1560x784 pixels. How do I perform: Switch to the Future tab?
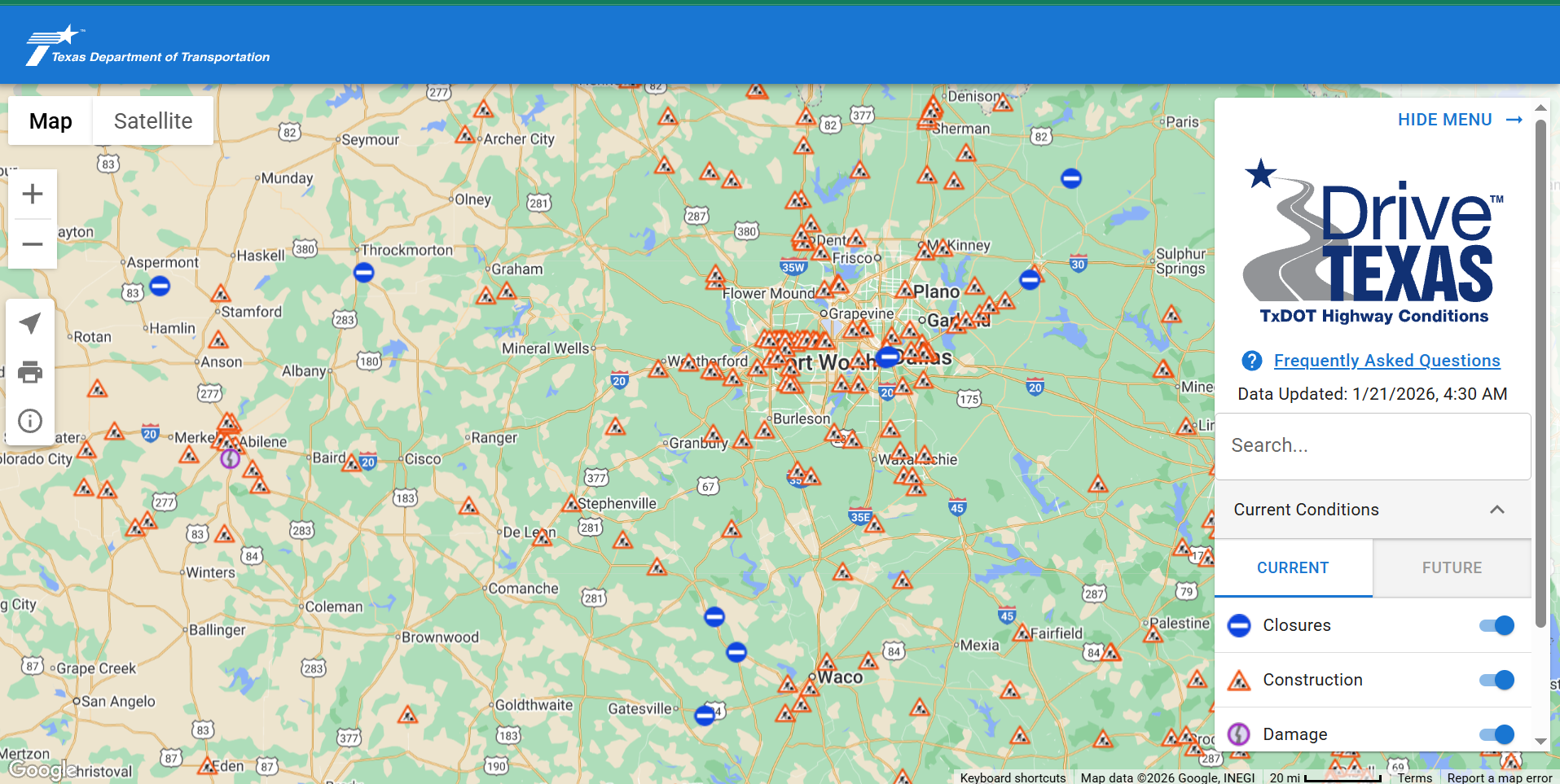click(1452, 567)
